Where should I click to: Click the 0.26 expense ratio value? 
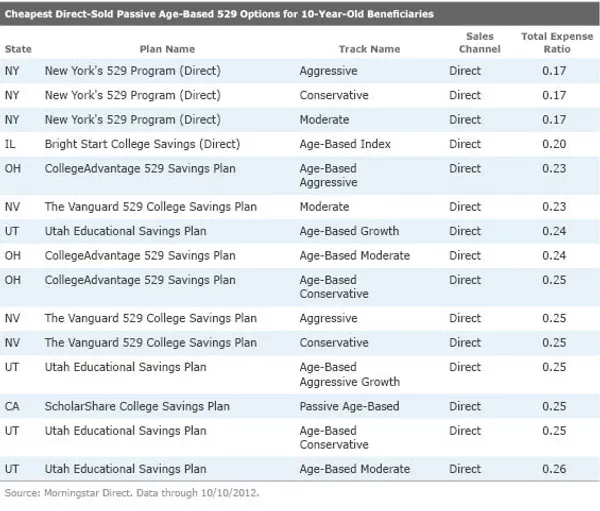coord(553,469)
